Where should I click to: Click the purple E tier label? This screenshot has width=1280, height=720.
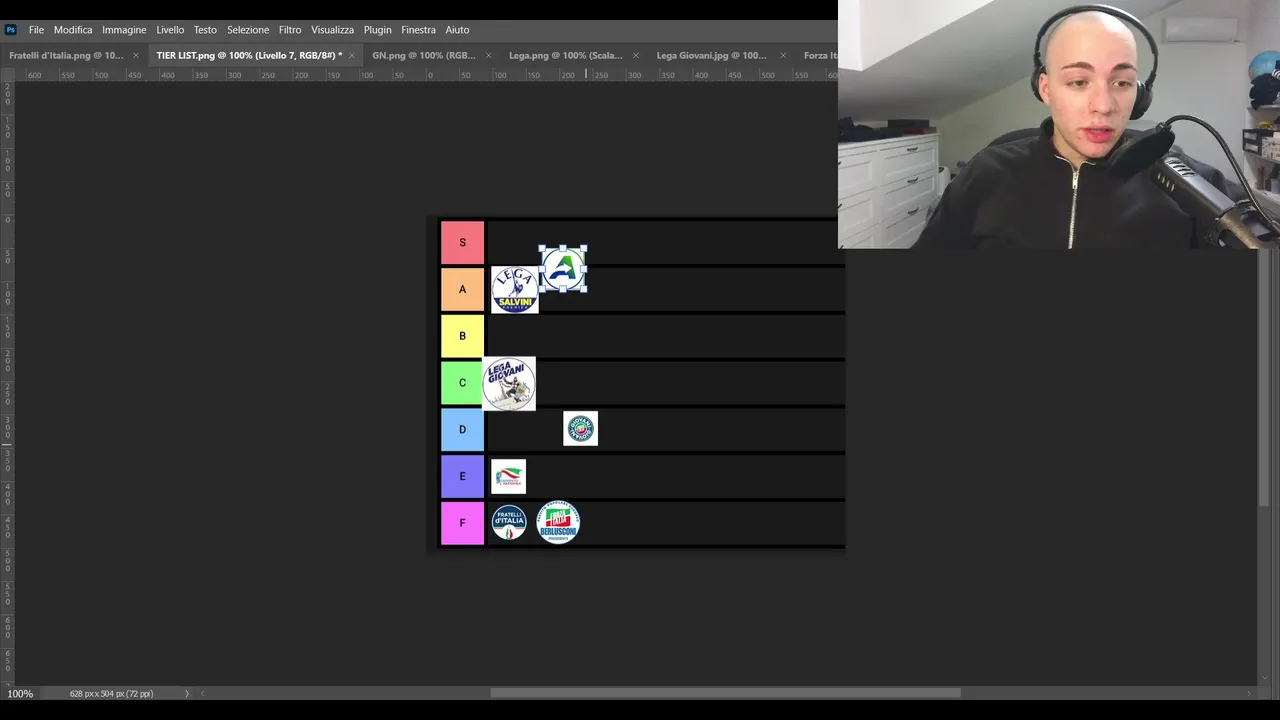tap(462, 477)
